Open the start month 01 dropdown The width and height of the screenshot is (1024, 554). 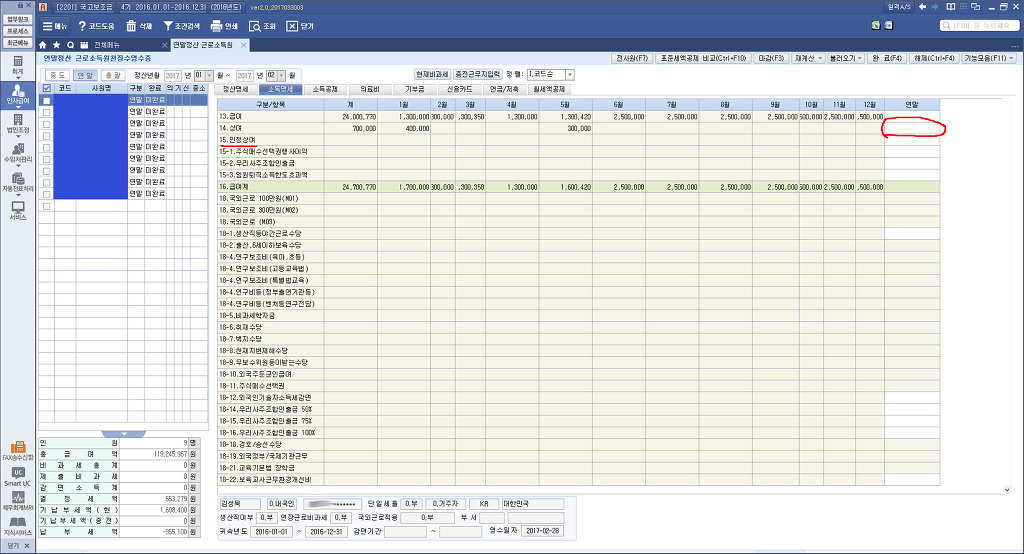coord(204,75)
